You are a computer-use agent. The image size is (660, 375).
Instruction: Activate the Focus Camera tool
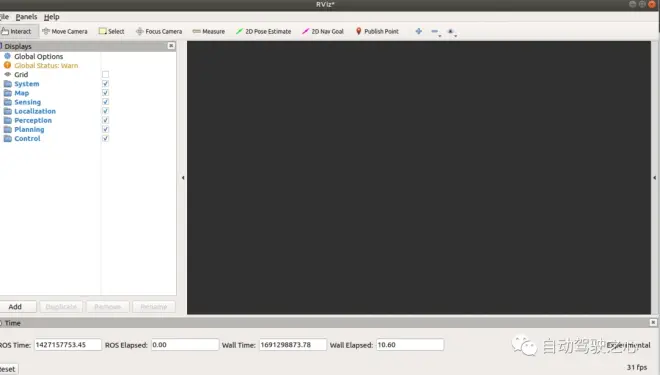(x=159, y=32)
